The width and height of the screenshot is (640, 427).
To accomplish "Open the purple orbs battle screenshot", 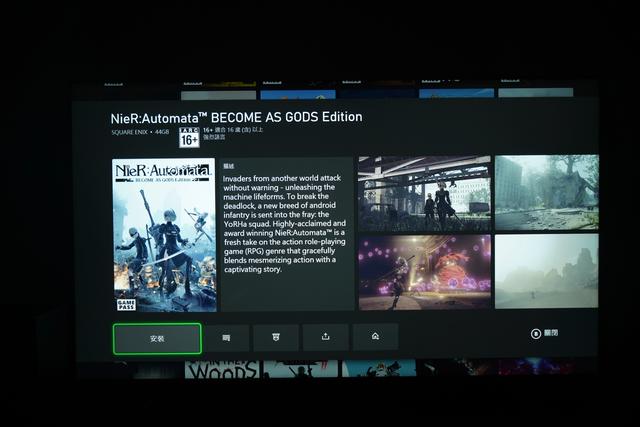I will [424, 272].
